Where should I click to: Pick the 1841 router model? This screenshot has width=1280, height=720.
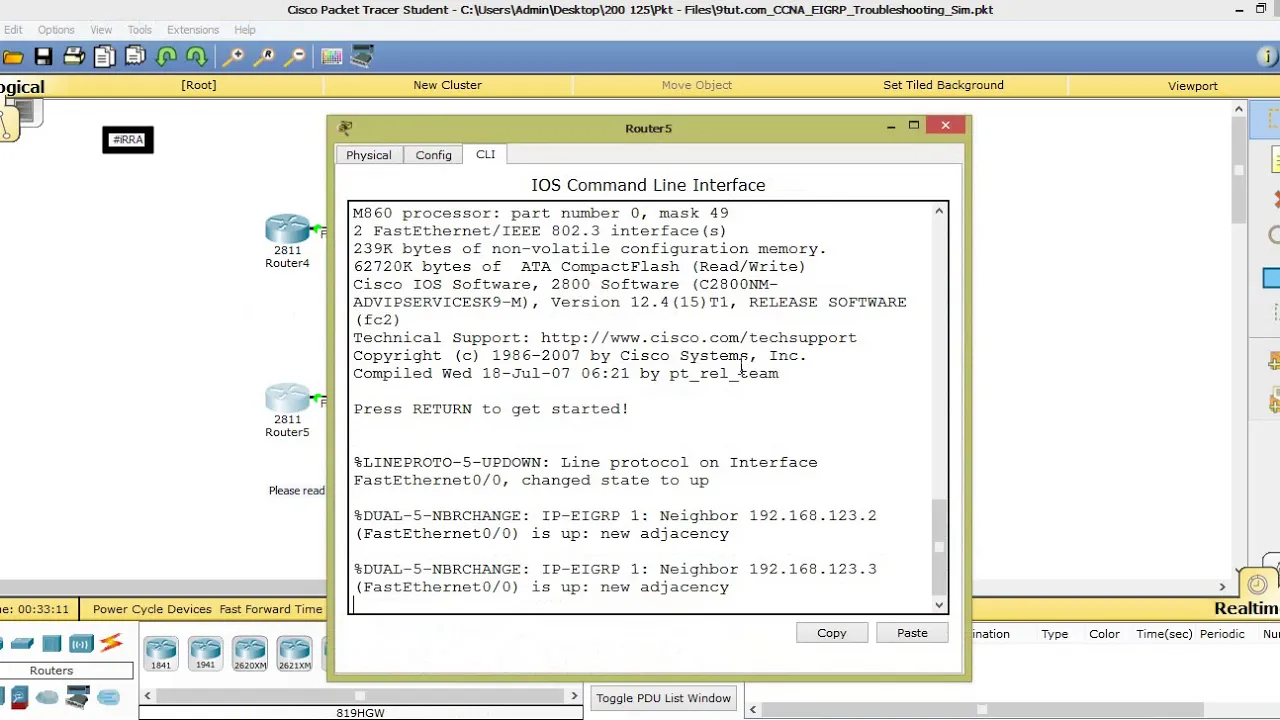[x=161, y=653]
